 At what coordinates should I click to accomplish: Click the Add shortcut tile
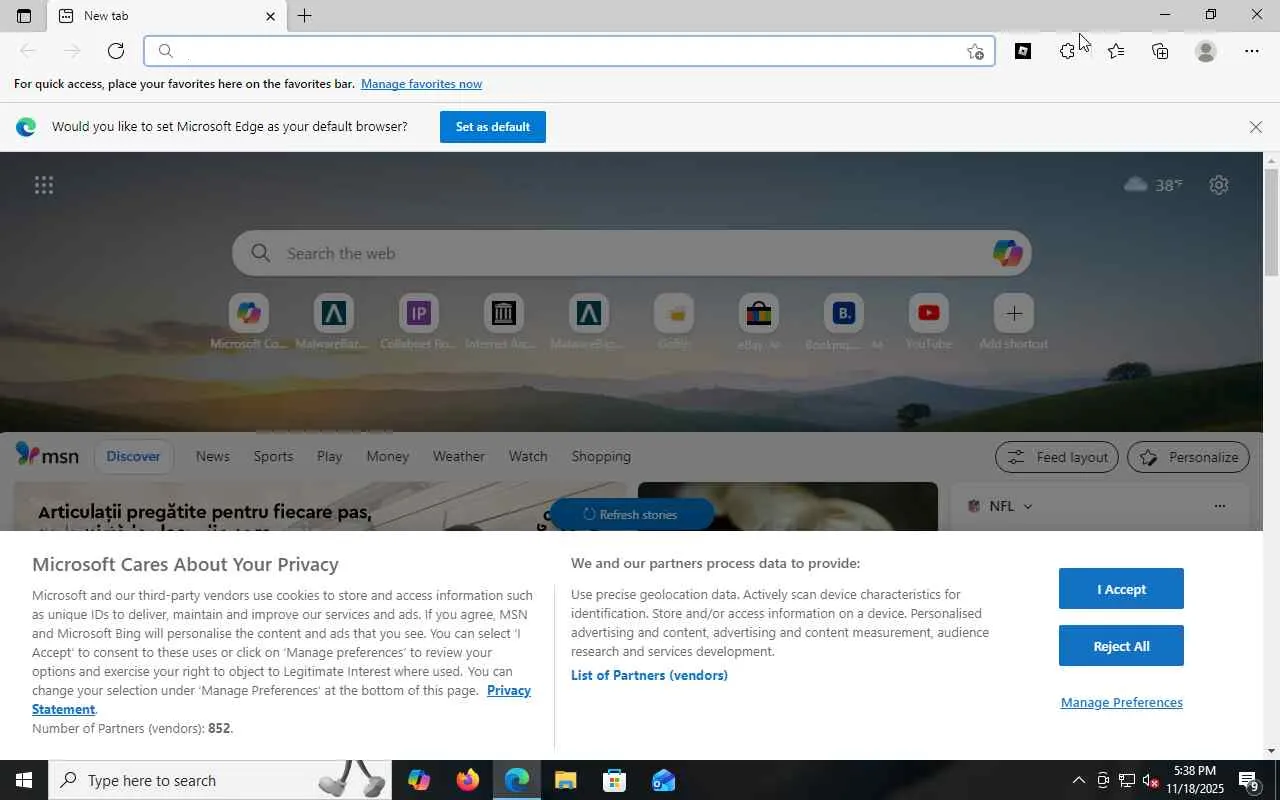click(1013, 322)
